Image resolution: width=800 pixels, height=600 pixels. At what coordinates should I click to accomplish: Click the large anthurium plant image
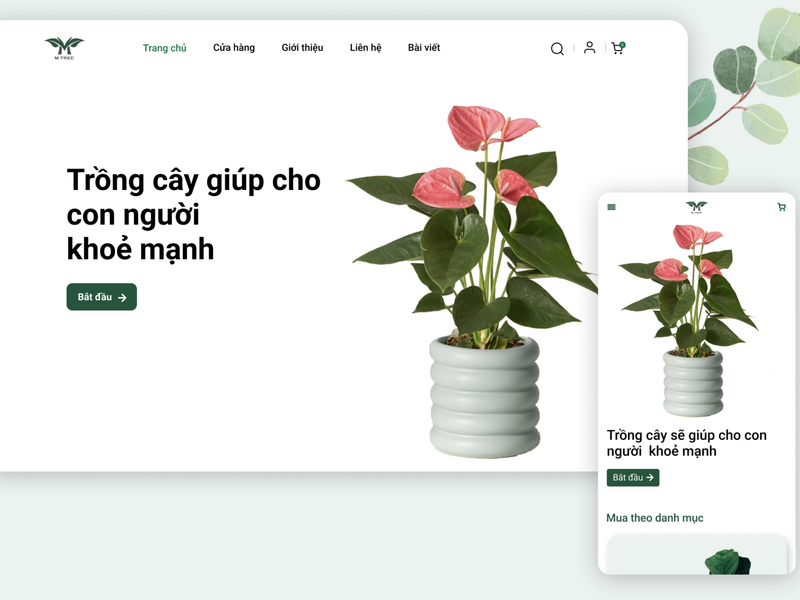coord(472,281)
